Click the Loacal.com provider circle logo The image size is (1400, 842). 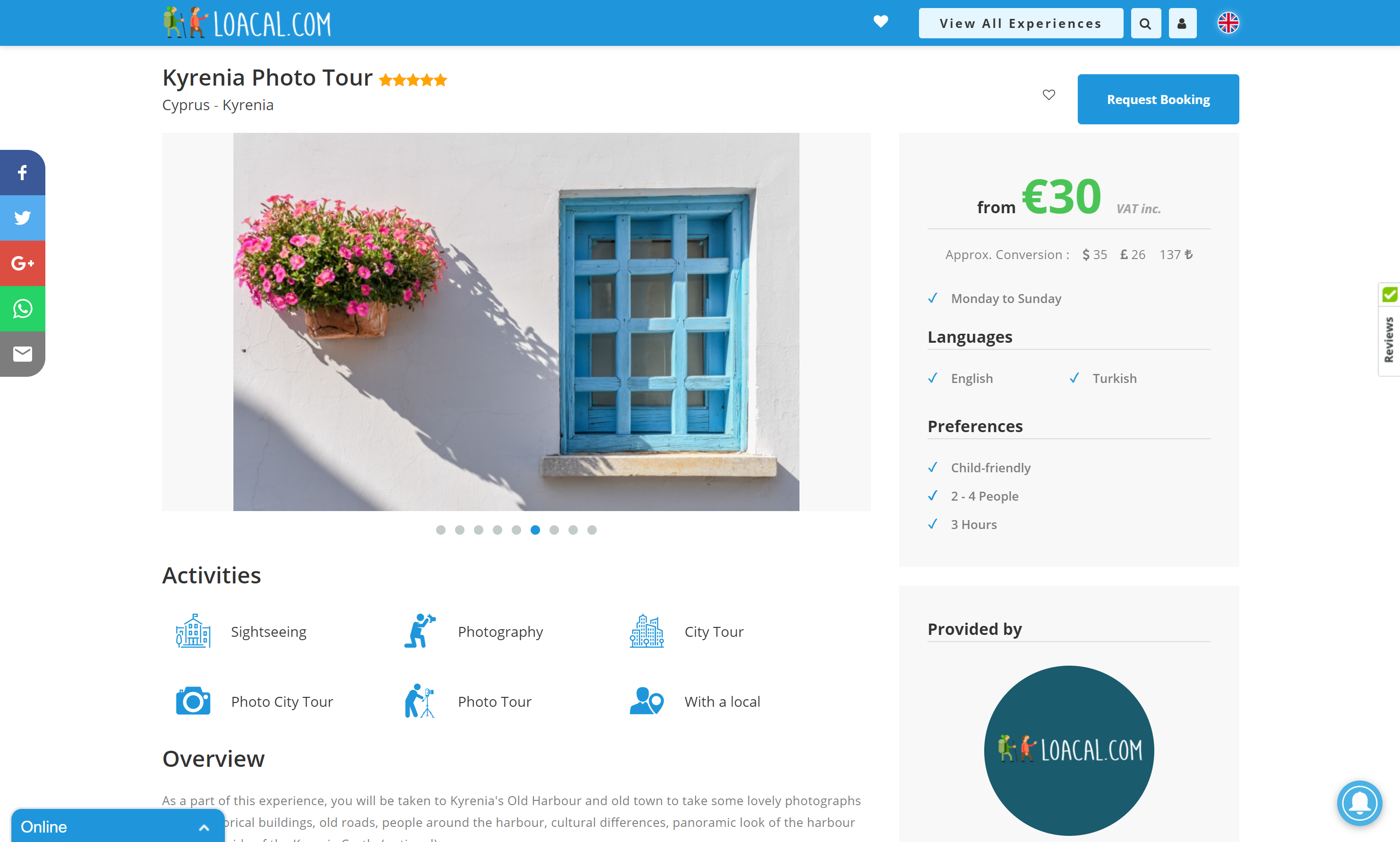click(1068, 750)
